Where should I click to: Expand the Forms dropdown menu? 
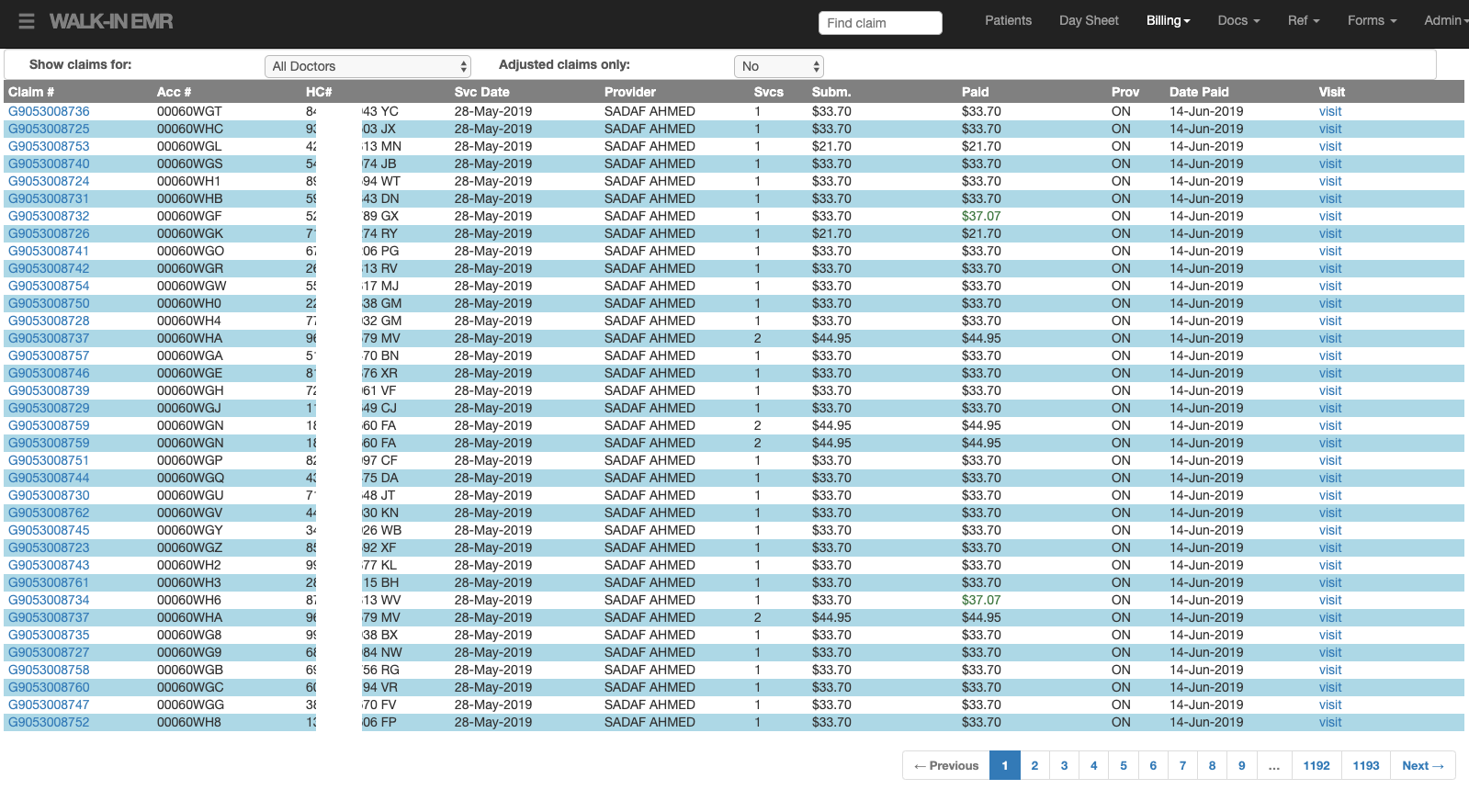pos(1372,20)
